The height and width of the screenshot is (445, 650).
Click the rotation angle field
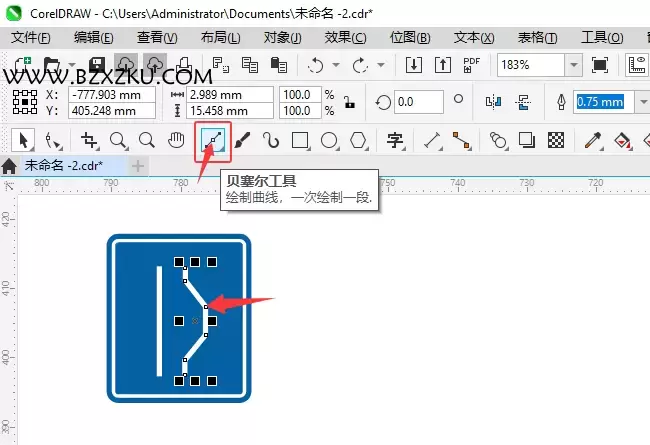point(419,102)
